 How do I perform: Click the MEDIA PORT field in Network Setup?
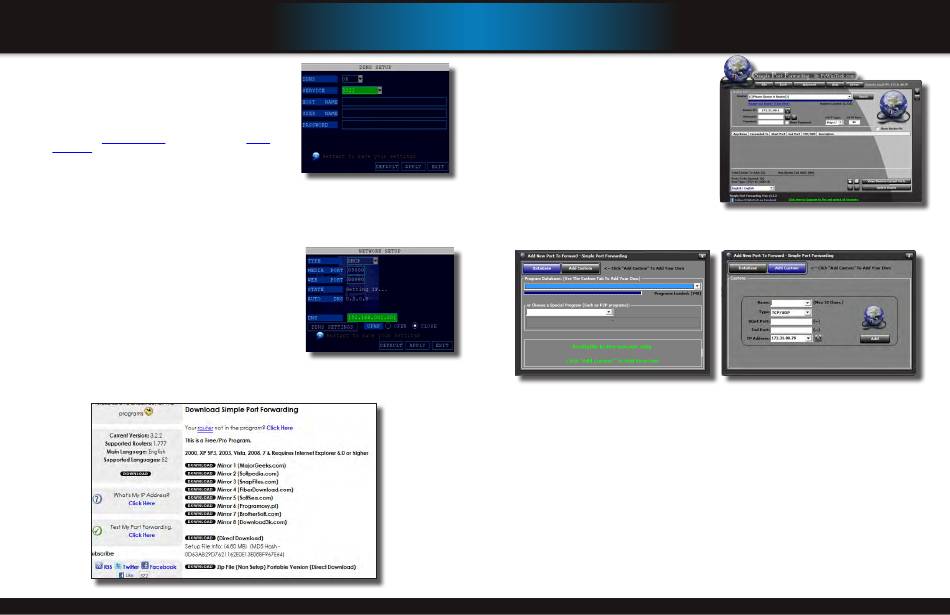(356, 270)
